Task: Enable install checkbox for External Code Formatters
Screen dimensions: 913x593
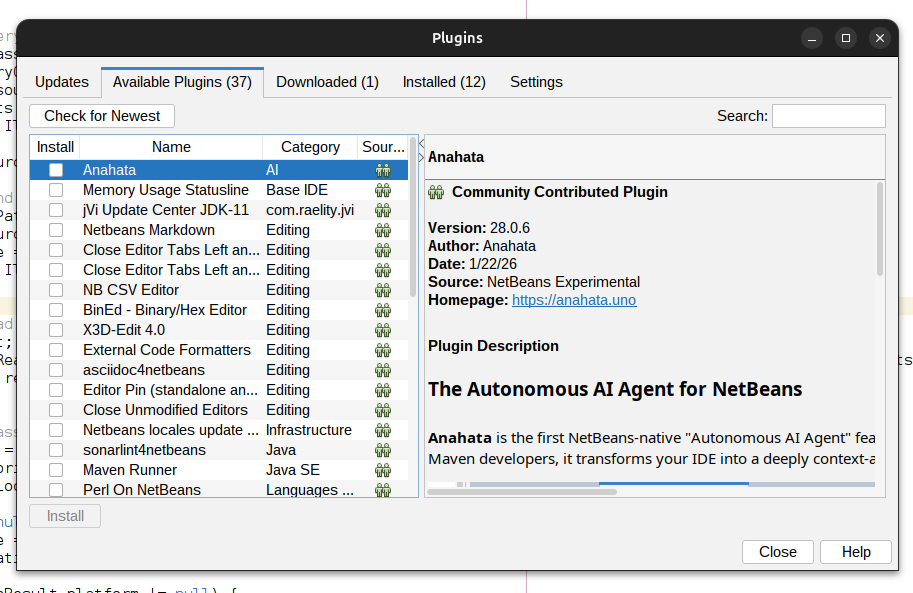Action: [56, 350]
